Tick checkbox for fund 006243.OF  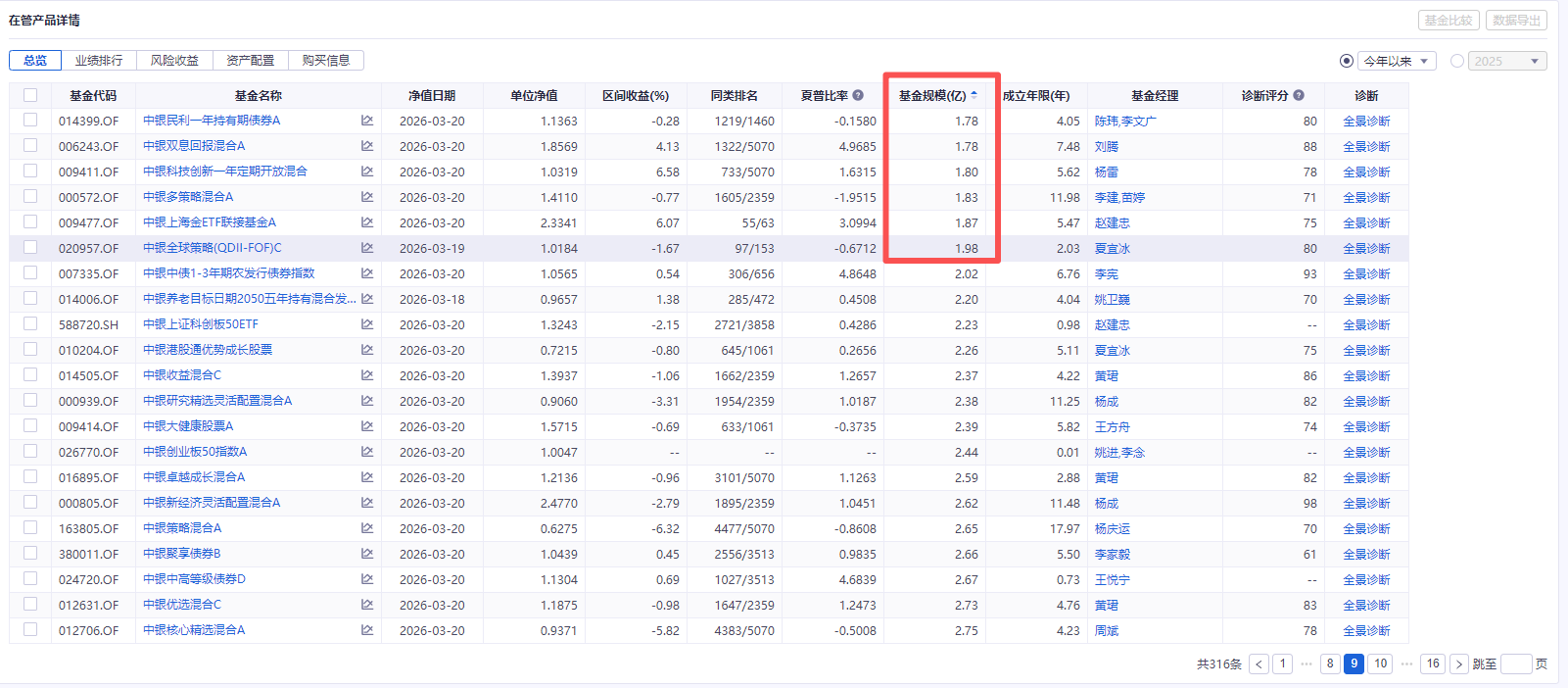(x=30, y=146)
